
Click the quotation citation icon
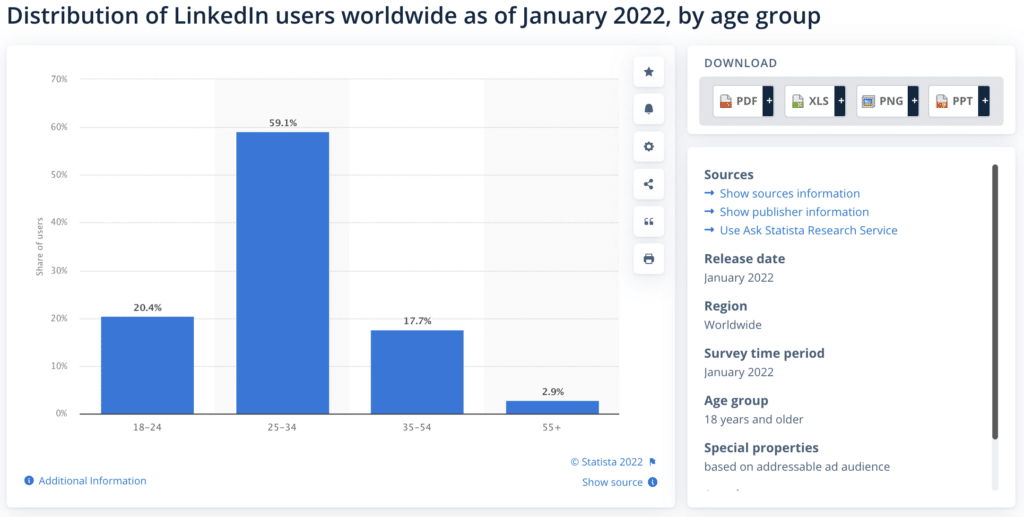coord(648,221)
